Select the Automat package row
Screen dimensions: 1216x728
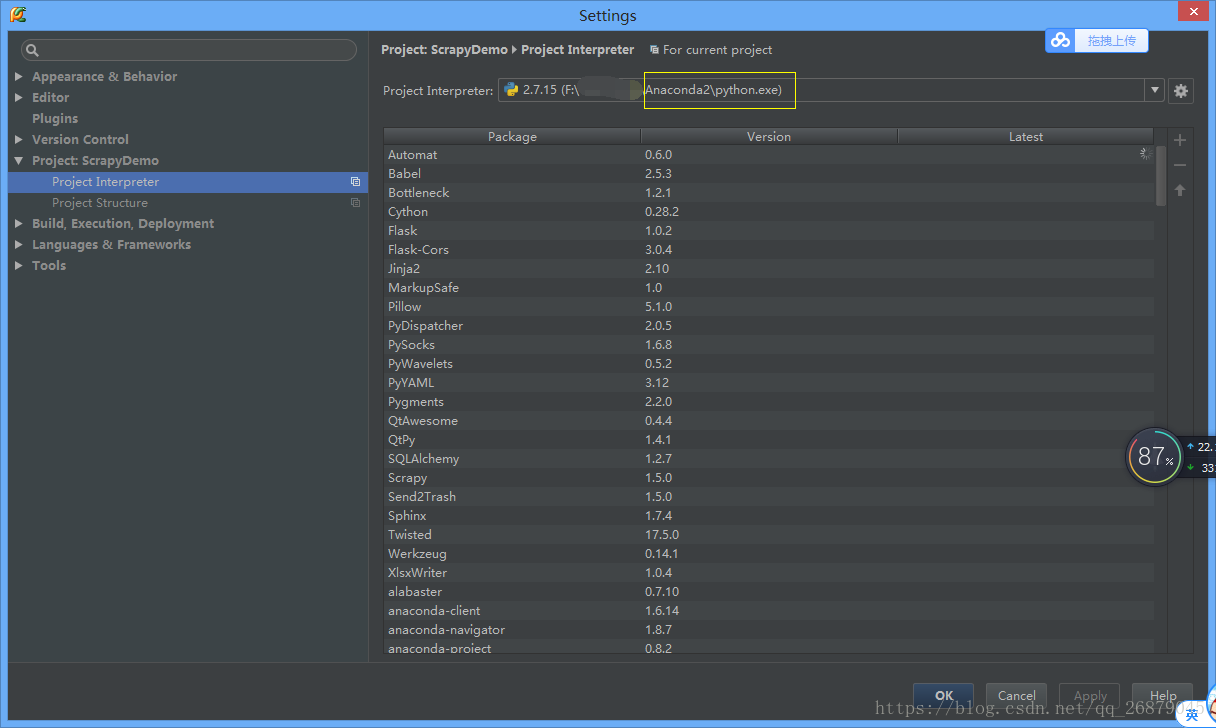tap(768, 155)
